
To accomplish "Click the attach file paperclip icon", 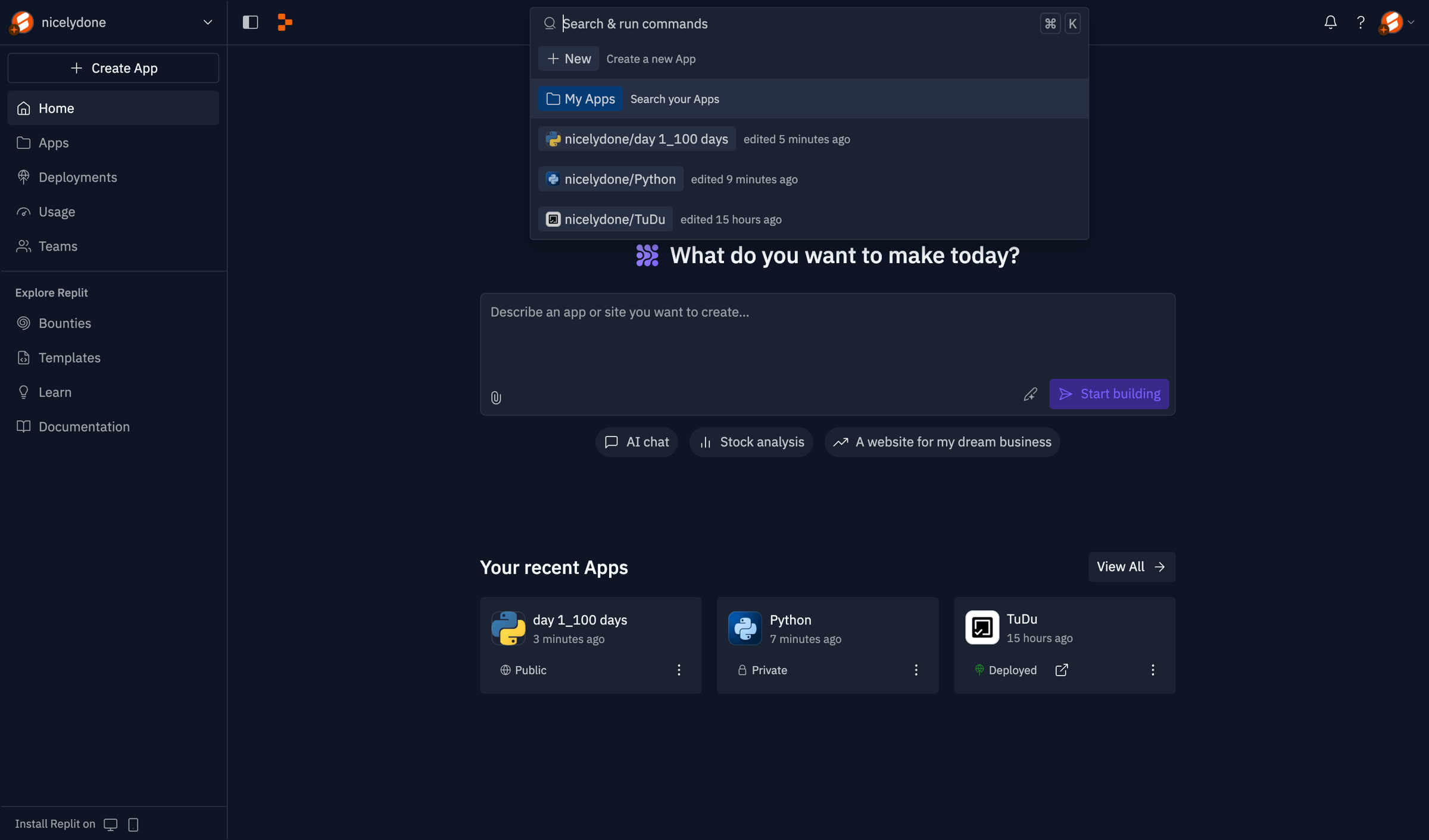I will point(496,398).
